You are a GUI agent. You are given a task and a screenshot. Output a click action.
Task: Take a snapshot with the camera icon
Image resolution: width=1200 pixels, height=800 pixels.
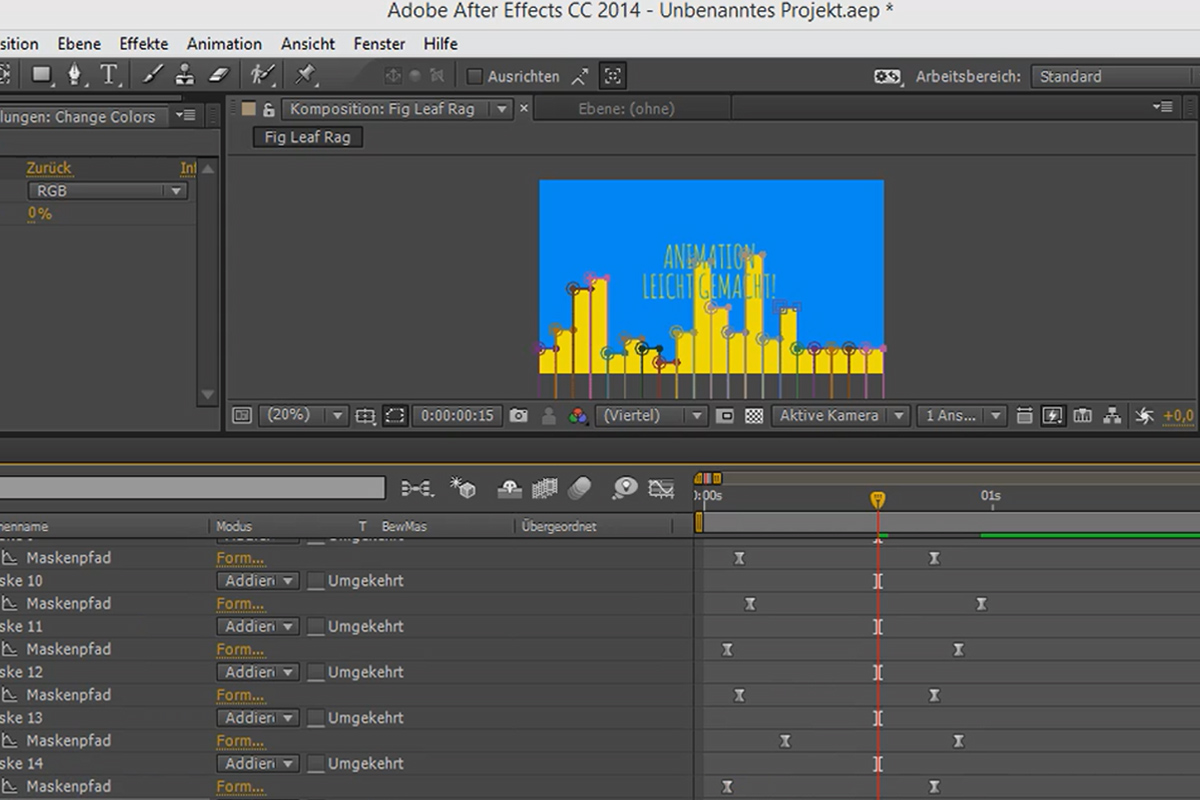518,415
